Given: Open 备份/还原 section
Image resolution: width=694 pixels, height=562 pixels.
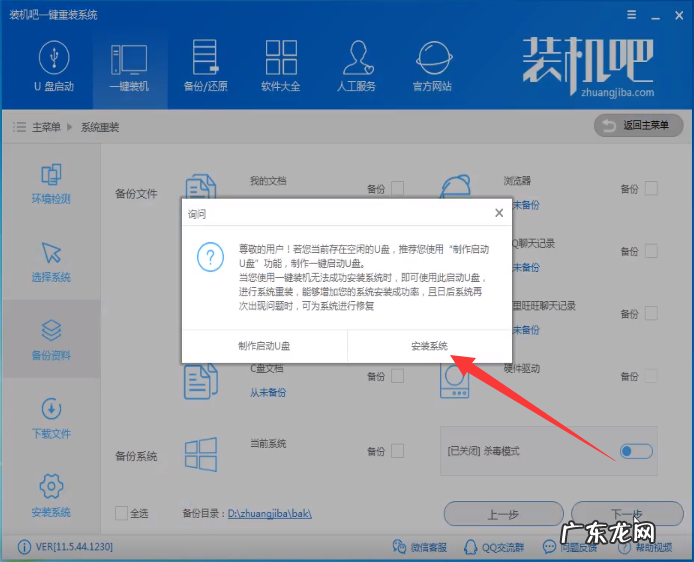Looking at the screenshot, I should pyautogui.click(x=205, y=65).
